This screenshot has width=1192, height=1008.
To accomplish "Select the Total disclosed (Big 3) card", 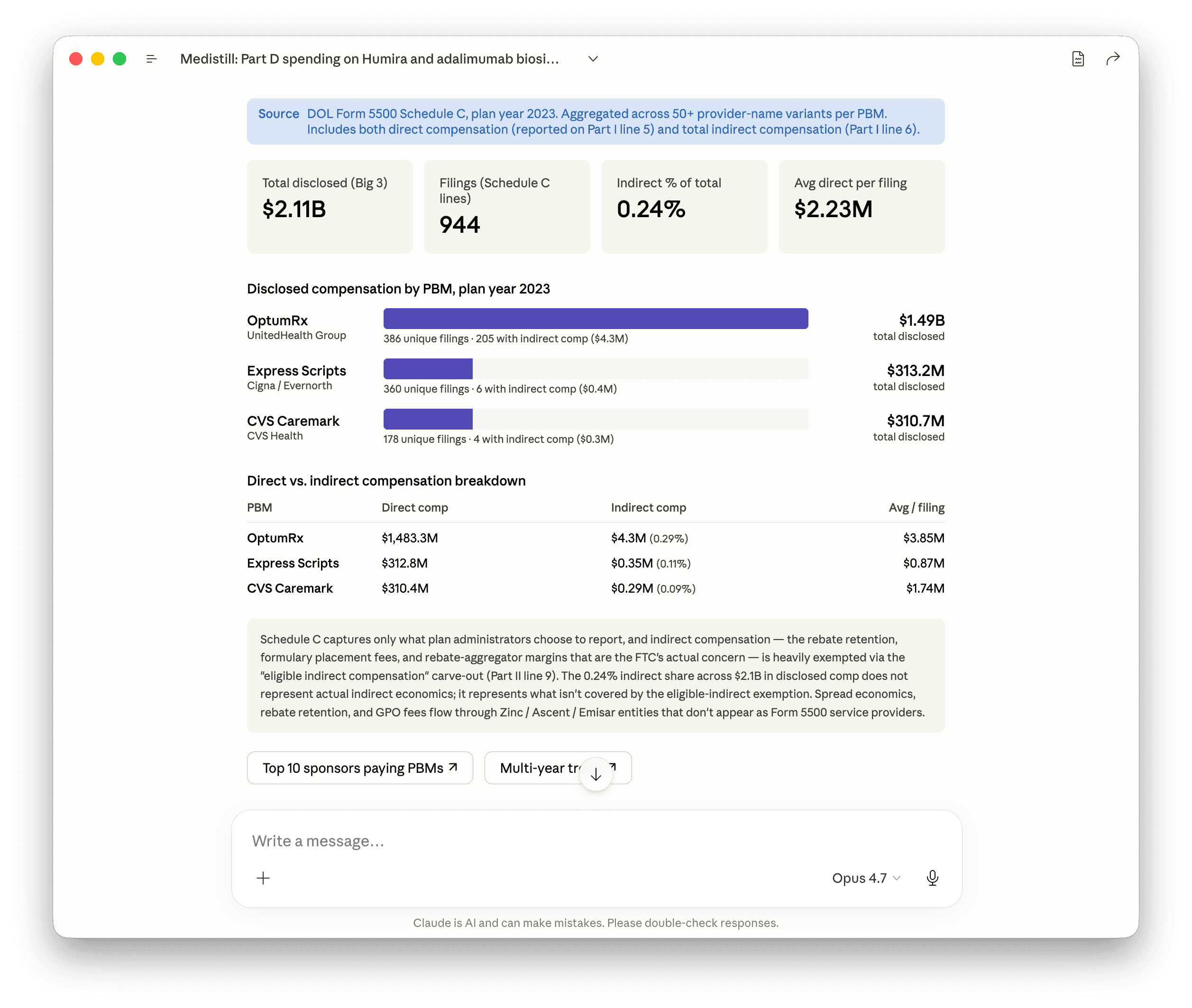I will [330, 206].
